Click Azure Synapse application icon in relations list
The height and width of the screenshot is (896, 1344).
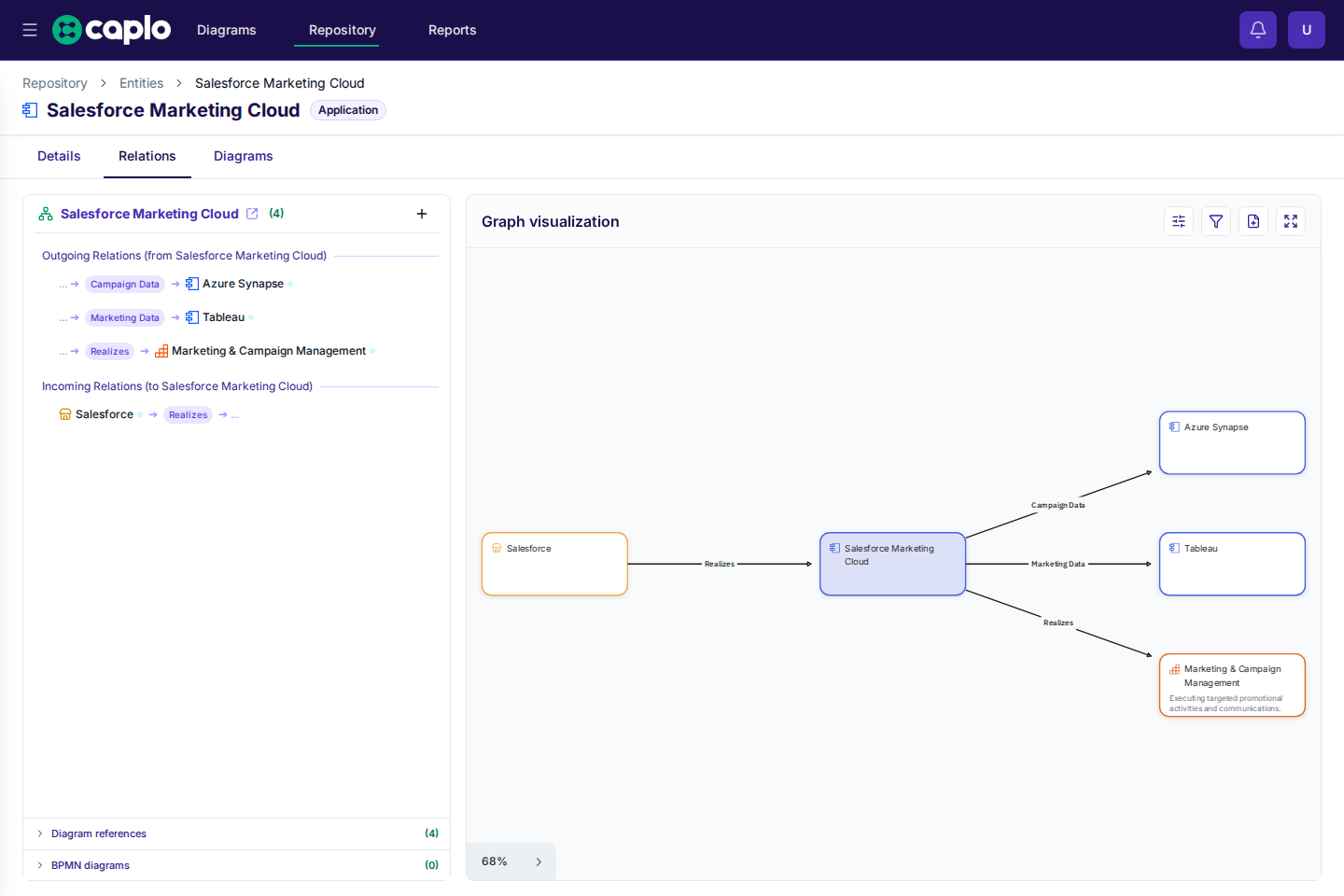coord(192,284)
